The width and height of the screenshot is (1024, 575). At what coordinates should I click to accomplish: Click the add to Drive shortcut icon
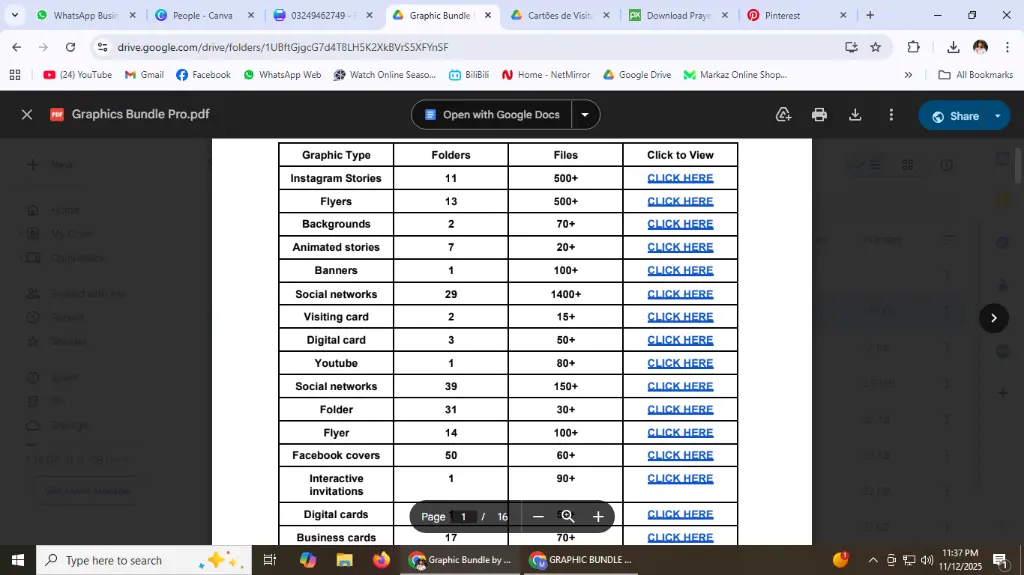tap(784, 115)
